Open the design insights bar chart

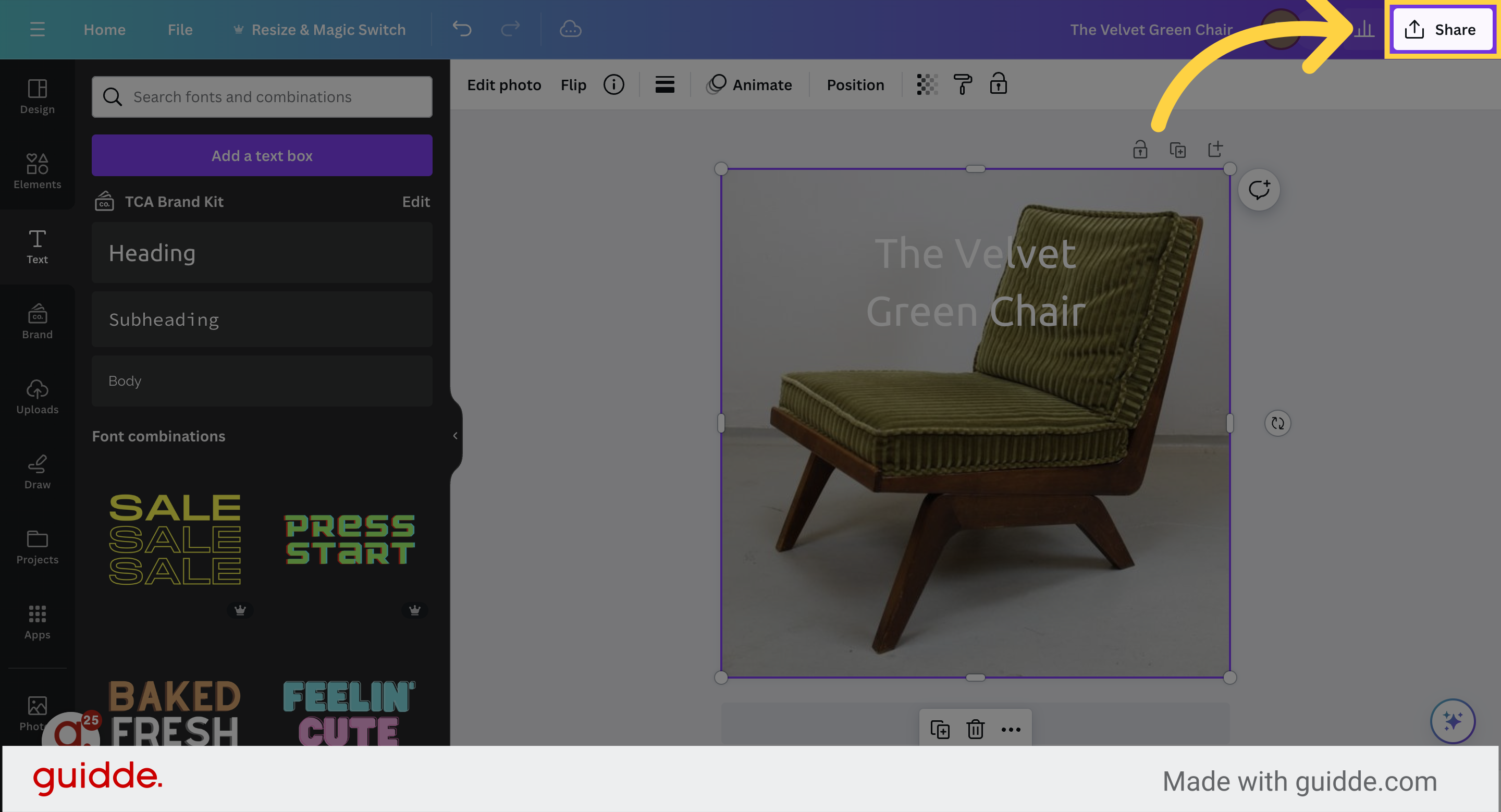1363,29
